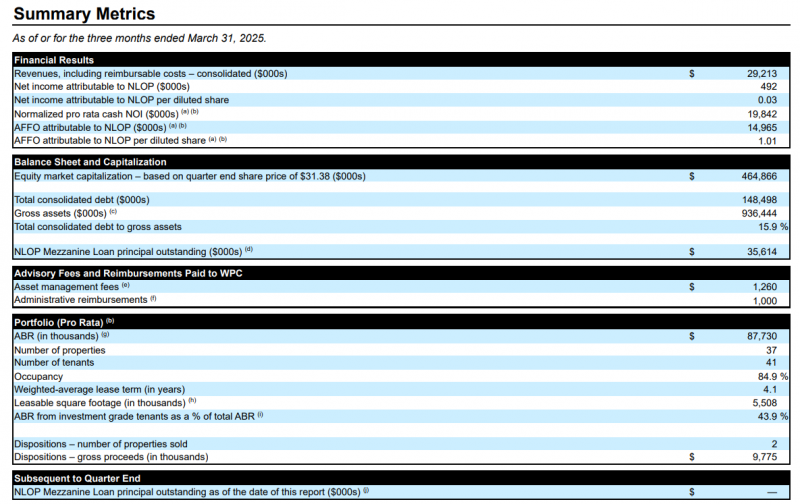Click the Normalized pro rata cash NOI label
Viewport: 800px width, 504px height.
[x=97, y=113]
